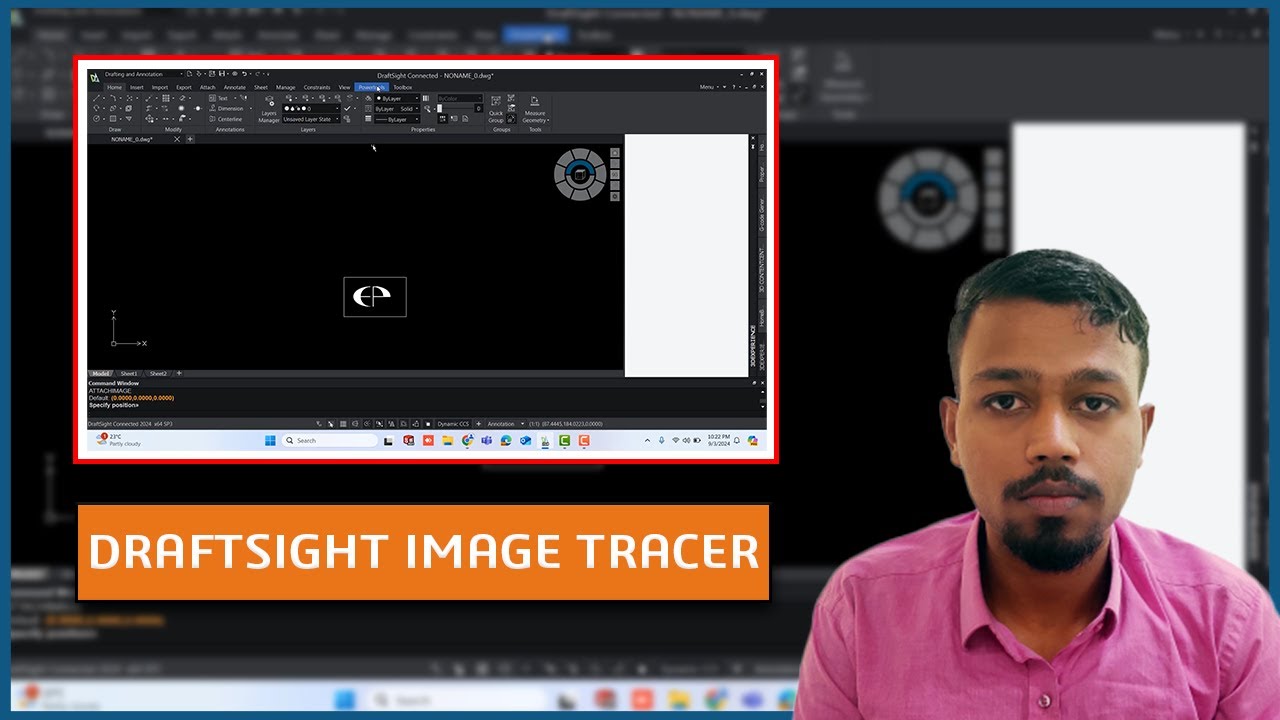Click the Centerline annotation tool
Image resolution: width=1280 pixels, height=720 pixels.
click(x=224, y=119)
